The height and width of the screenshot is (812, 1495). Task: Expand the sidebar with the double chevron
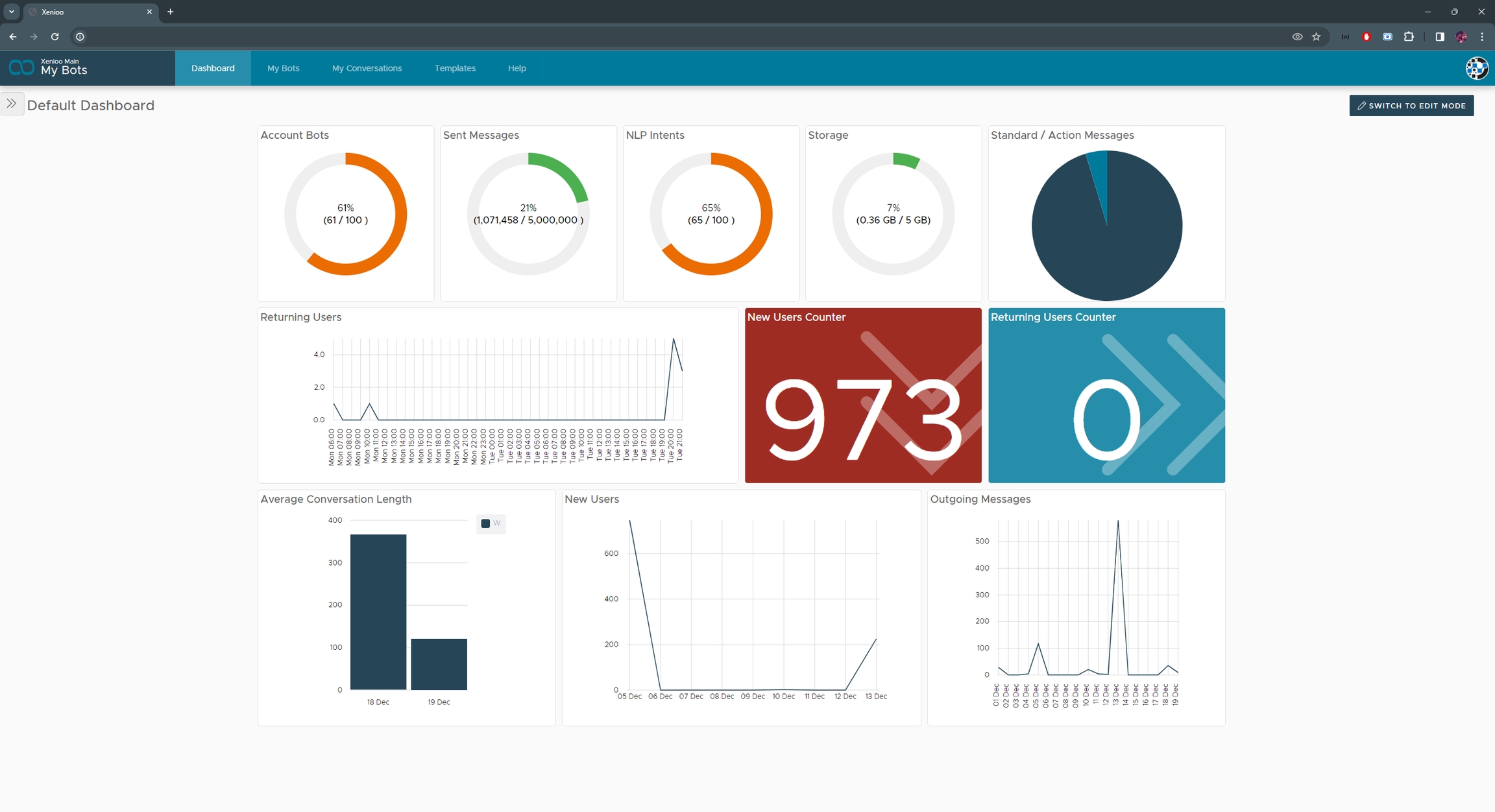[x=12, y=104]
